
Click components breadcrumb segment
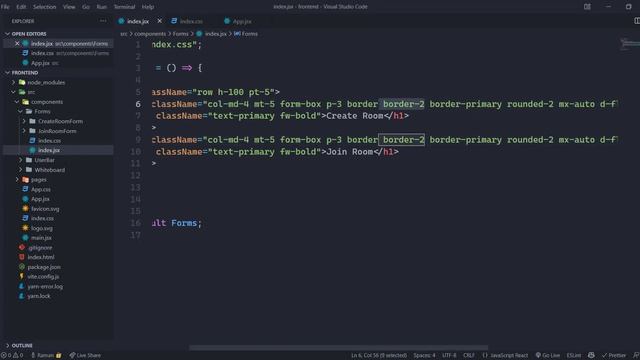150,34
